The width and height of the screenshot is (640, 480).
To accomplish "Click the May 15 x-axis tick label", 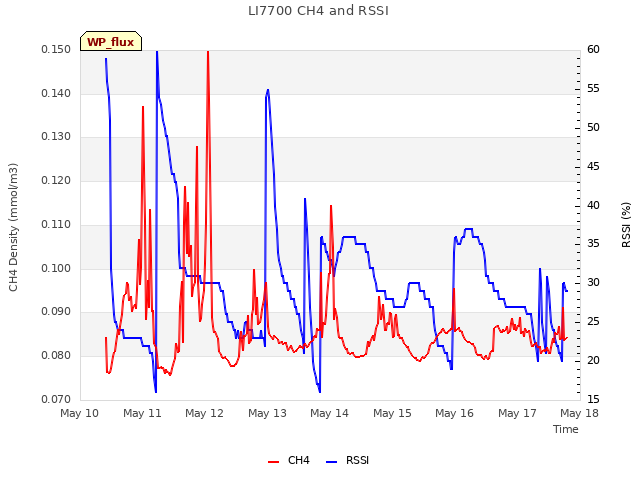I will coord(392,413).
